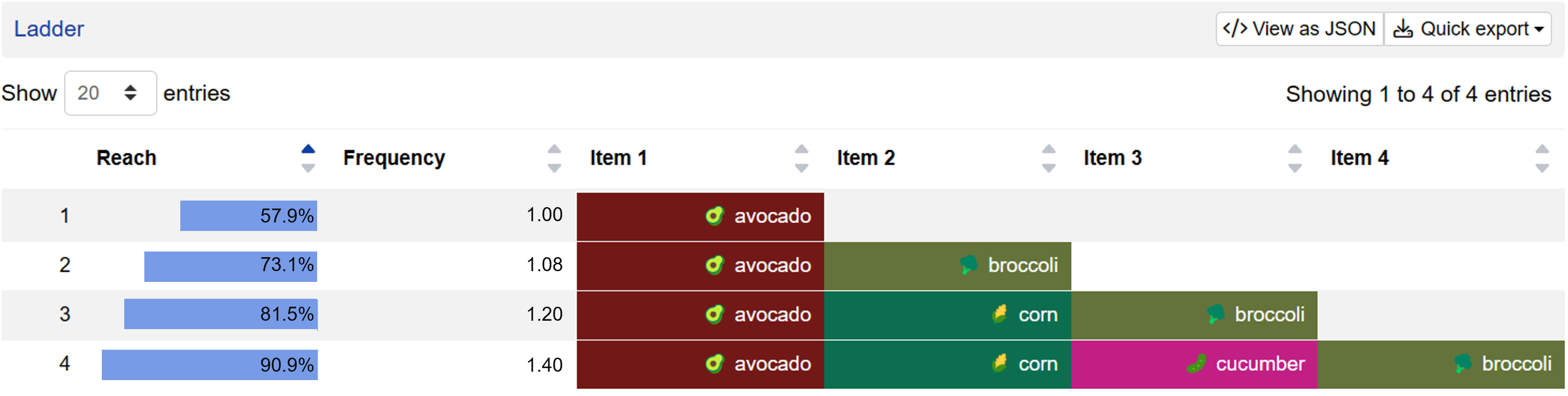Click the broccoli icon in row 3
The image size is (1568, 396).
pyautogui.click(x=1215, y=314)
